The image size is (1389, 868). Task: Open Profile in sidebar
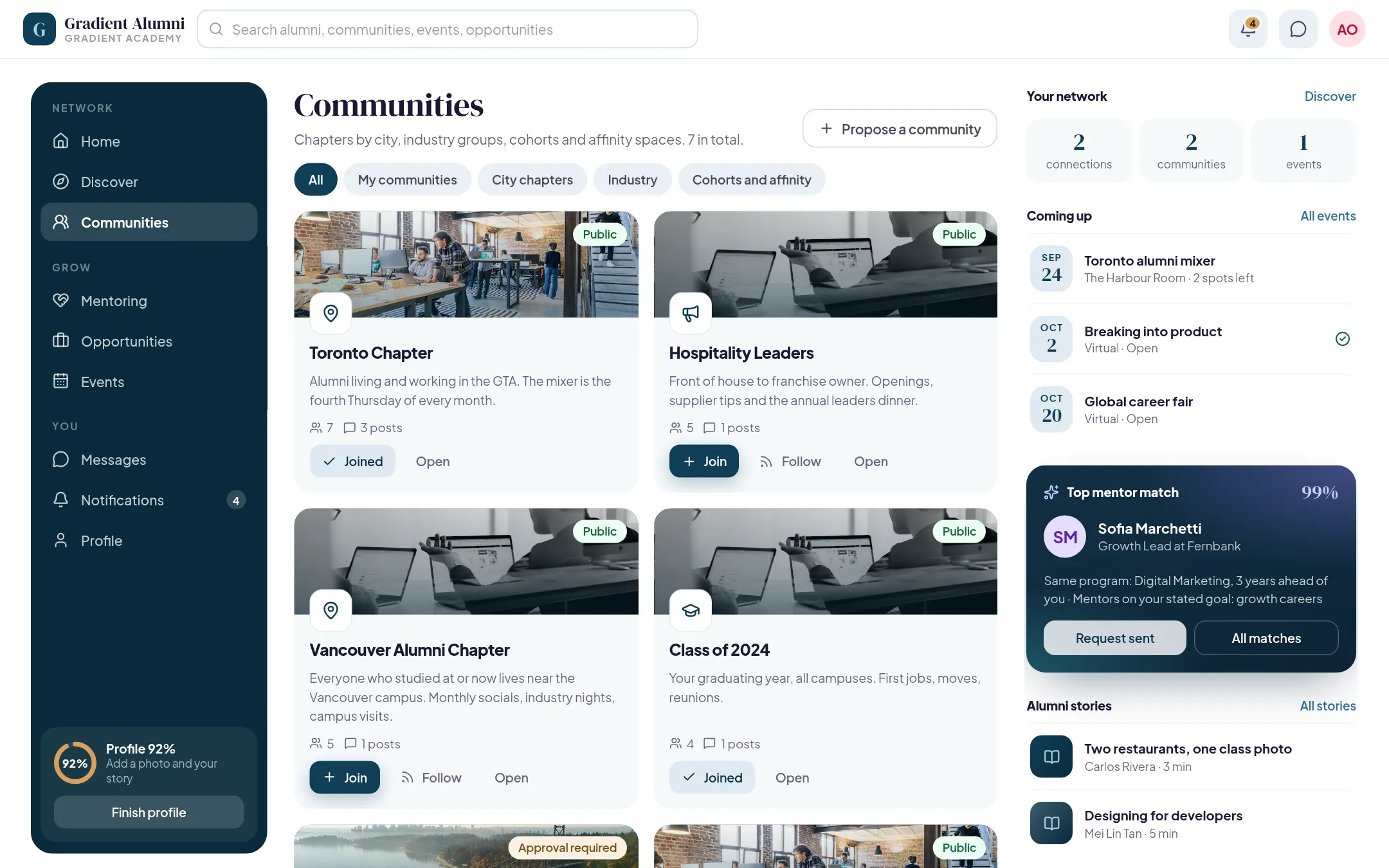point(149,541)
